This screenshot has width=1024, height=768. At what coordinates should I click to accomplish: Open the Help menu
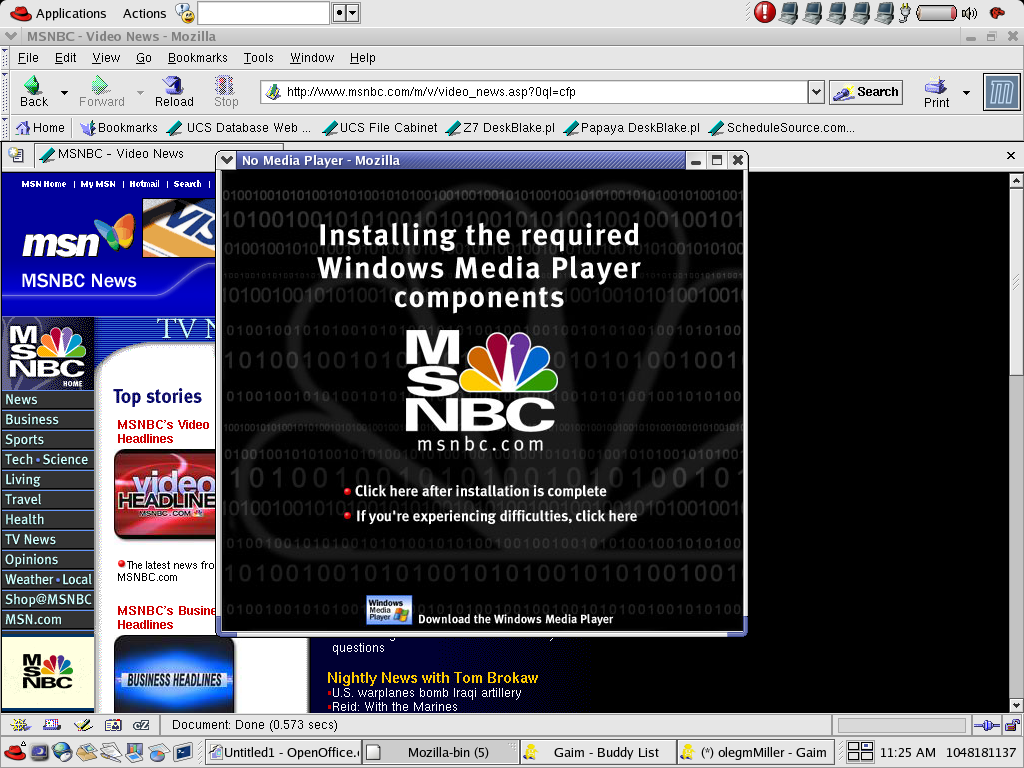tap(362, 58)
